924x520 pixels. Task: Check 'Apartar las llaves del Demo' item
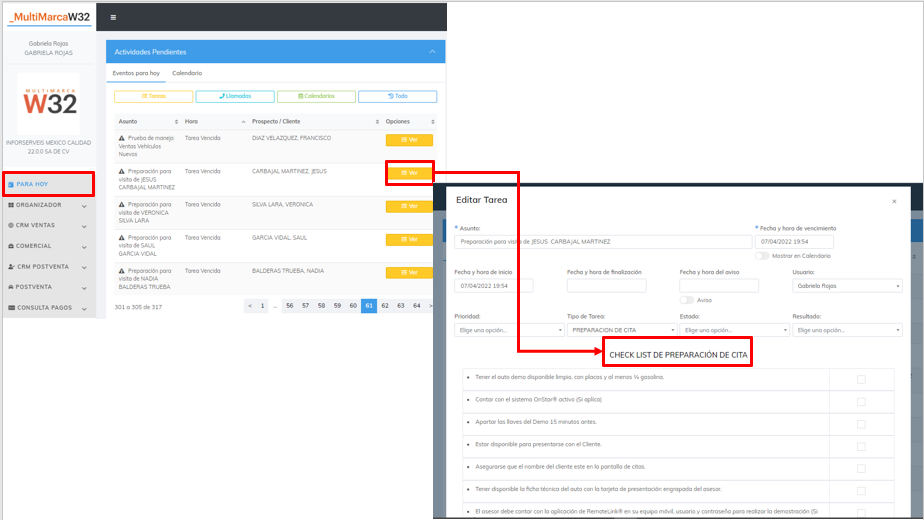(861, 424)
